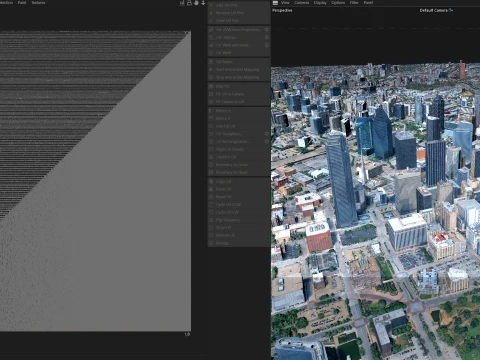
Task: Choose Add UV Pins
Action: [x=239, y=5]
